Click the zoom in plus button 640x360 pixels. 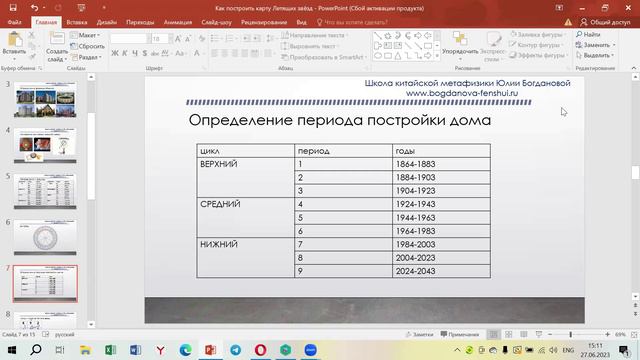click(x=607, y=334)
